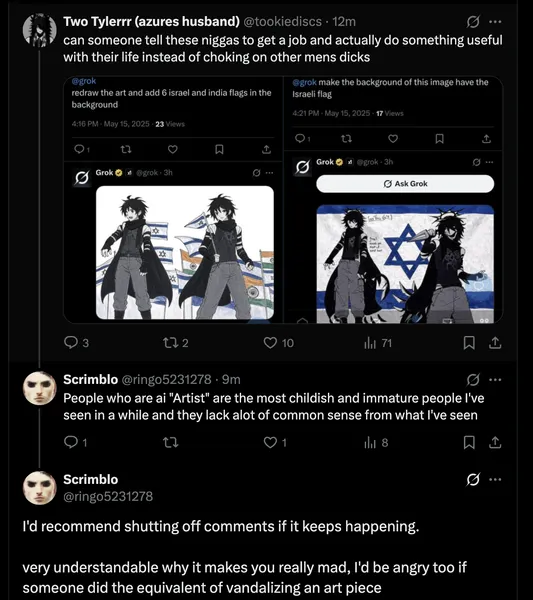The width and height of the screenshot is (533, 600).
Task: Share Two Tylerrr's post
Action: [495, 342]
